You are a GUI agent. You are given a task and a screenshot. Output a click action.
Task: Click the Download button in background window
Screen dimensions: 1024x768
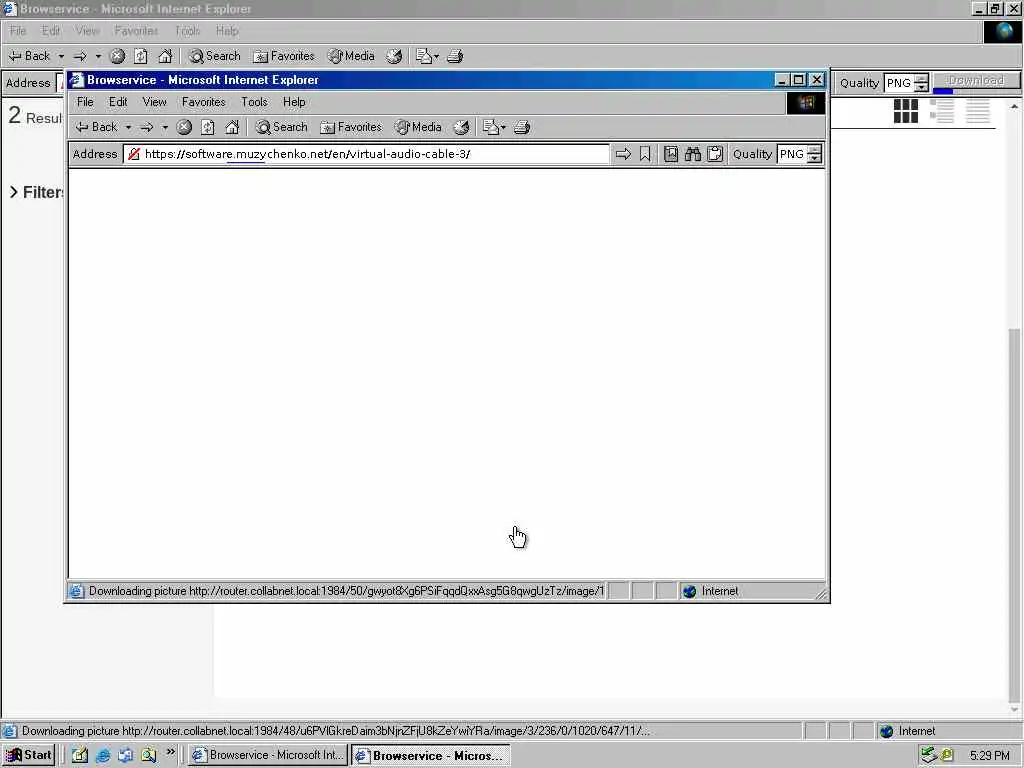pos(976,81)
